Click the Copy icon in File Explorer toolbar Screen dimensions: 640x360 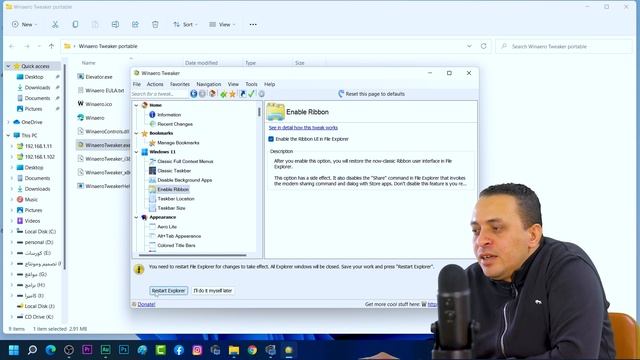point(75,24)
